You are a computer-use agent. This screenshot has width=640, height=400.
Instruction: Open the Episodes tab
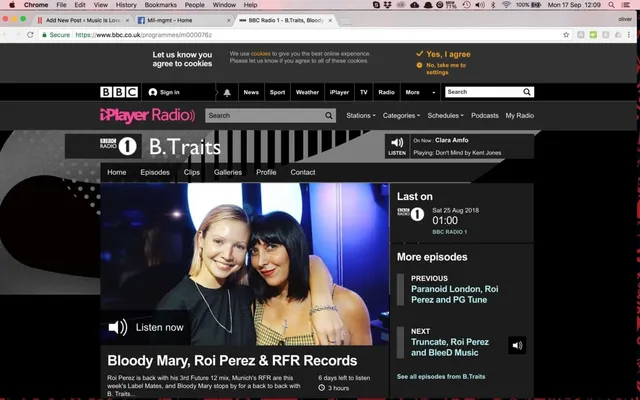[x=155, y=172]
